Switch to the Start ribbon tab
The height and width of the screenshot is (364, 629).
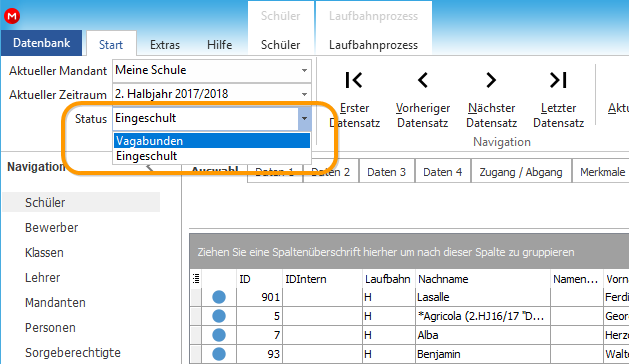[x=111, y=45]
